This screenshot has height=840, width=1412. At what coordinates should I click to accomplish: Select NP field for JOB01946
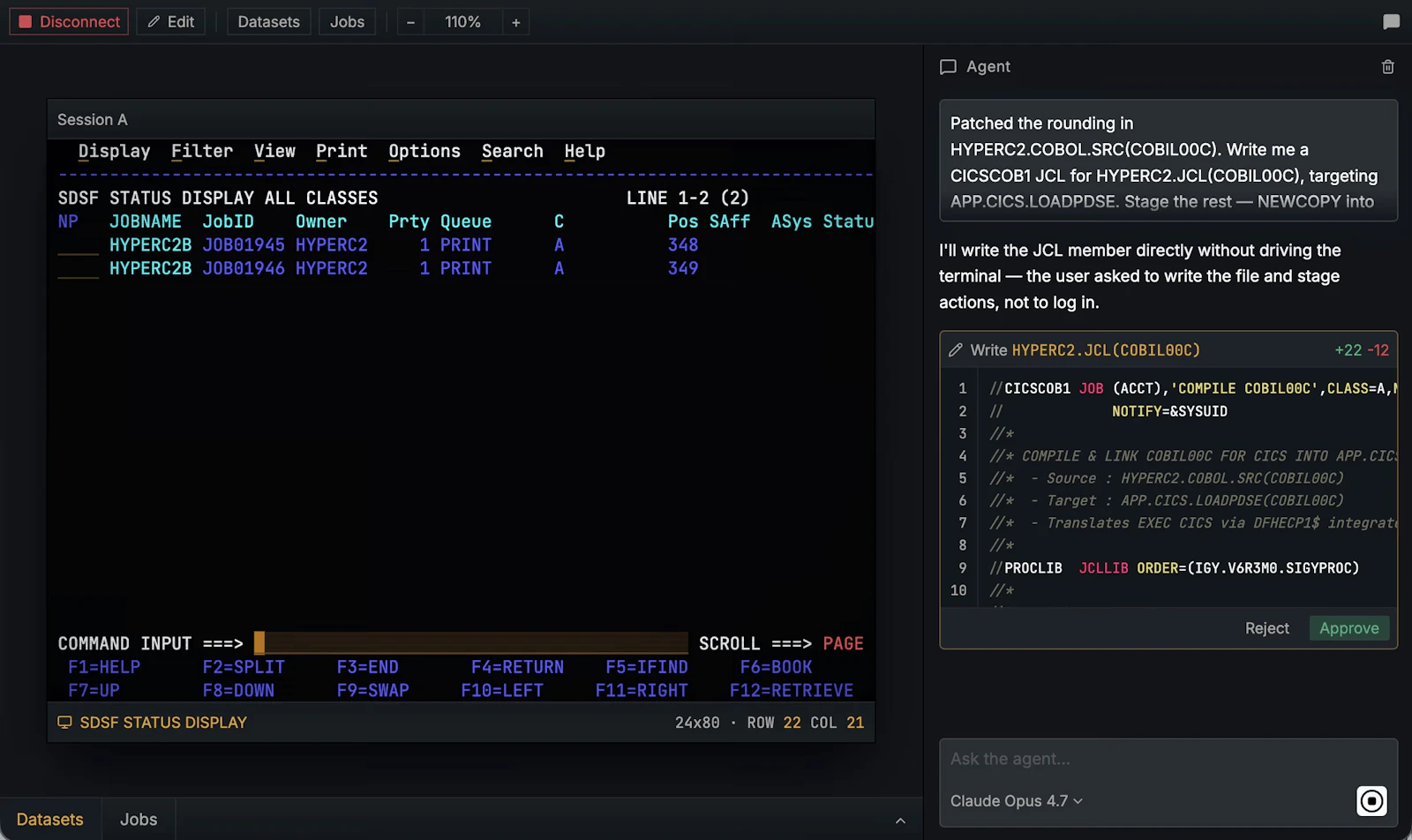click(x=78, y=268)
